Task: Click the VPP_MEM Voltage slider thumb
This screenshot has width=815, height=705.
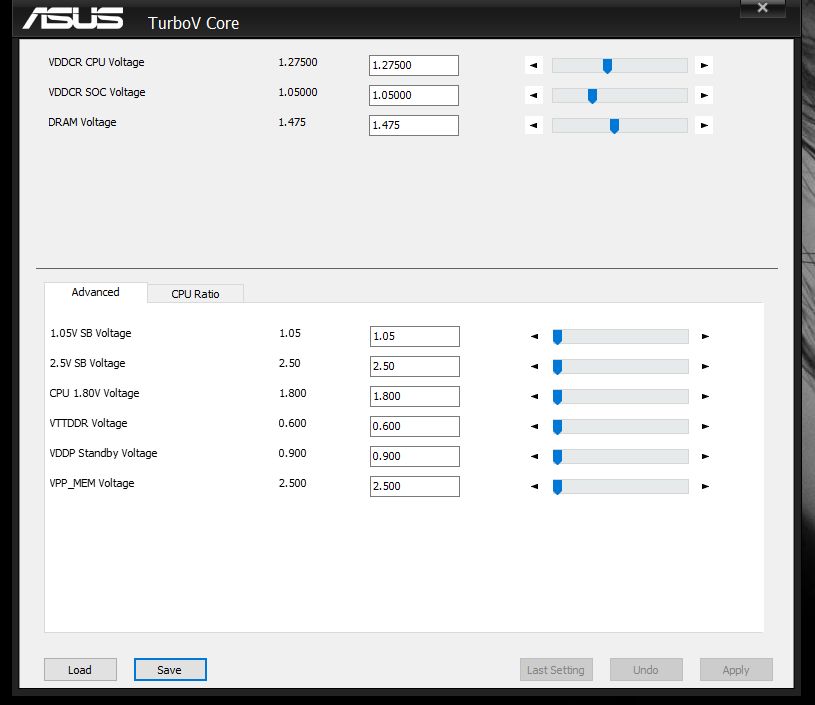Action: click(557, 487)
